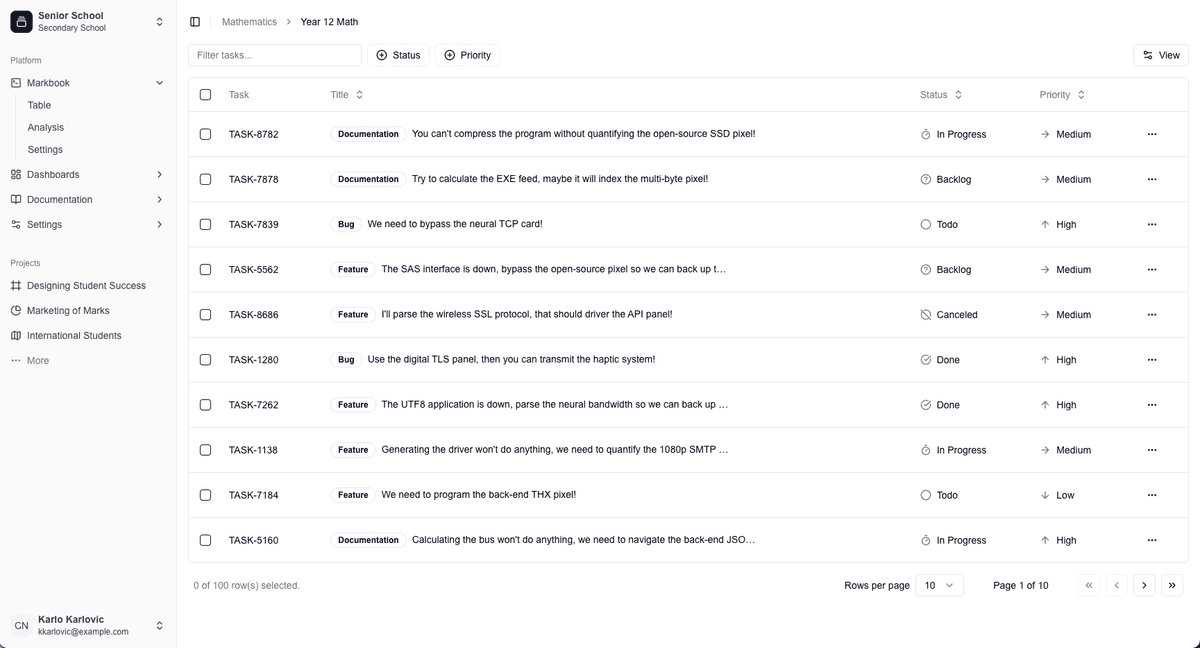Click the Todo circle icon for TASK-7839
This screenshot has width=1200, height=648.
point(926,224)
